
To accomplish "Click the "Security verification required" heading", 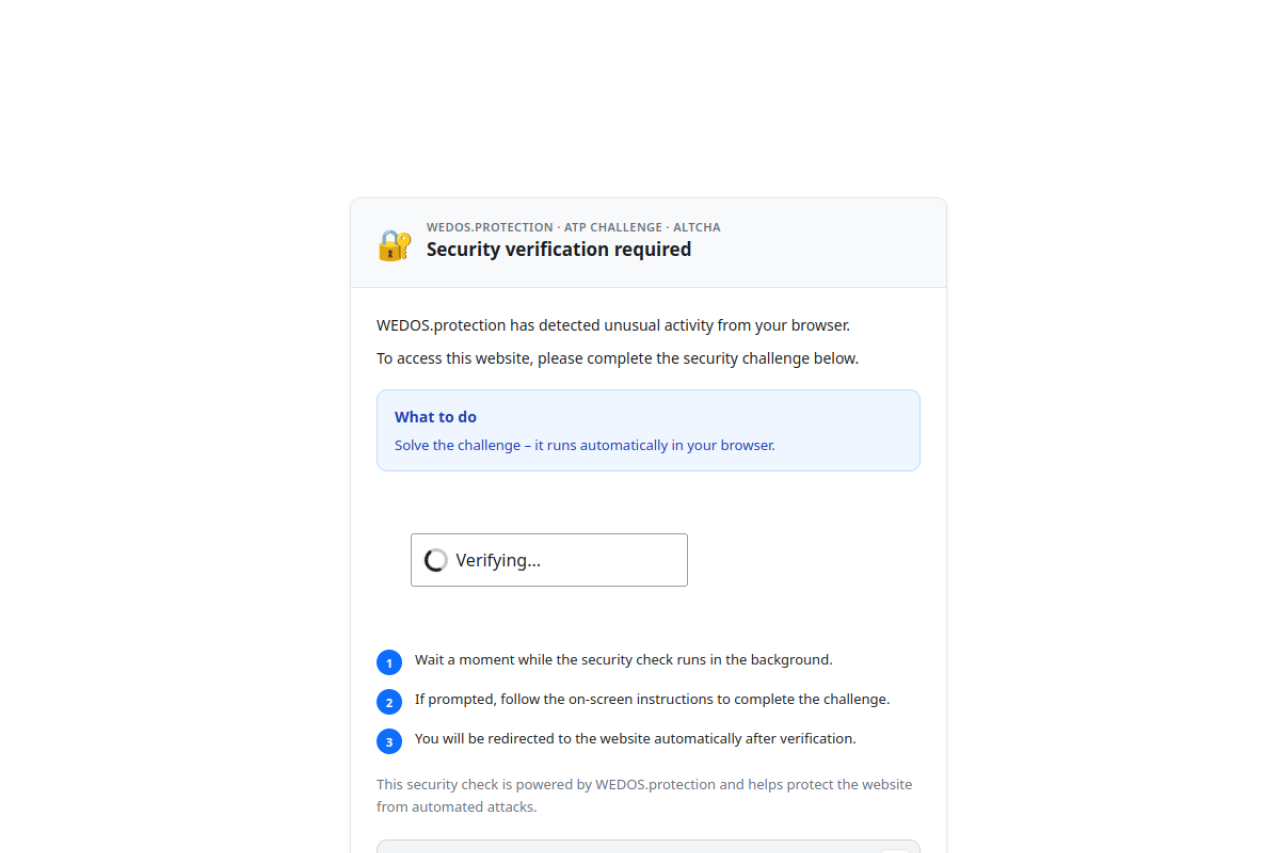I will tap(558, 249).
